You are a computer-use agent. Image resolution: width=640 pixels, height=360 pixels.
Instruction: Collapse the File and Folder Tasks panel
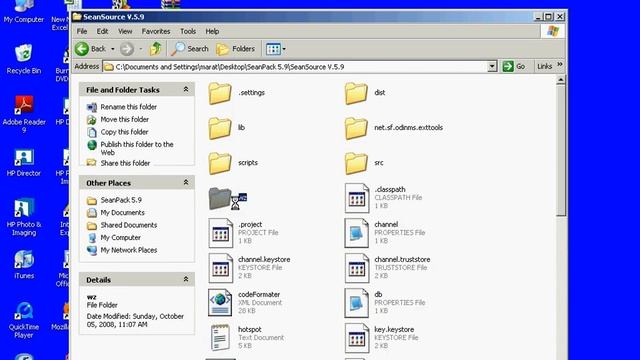(186, 89)
